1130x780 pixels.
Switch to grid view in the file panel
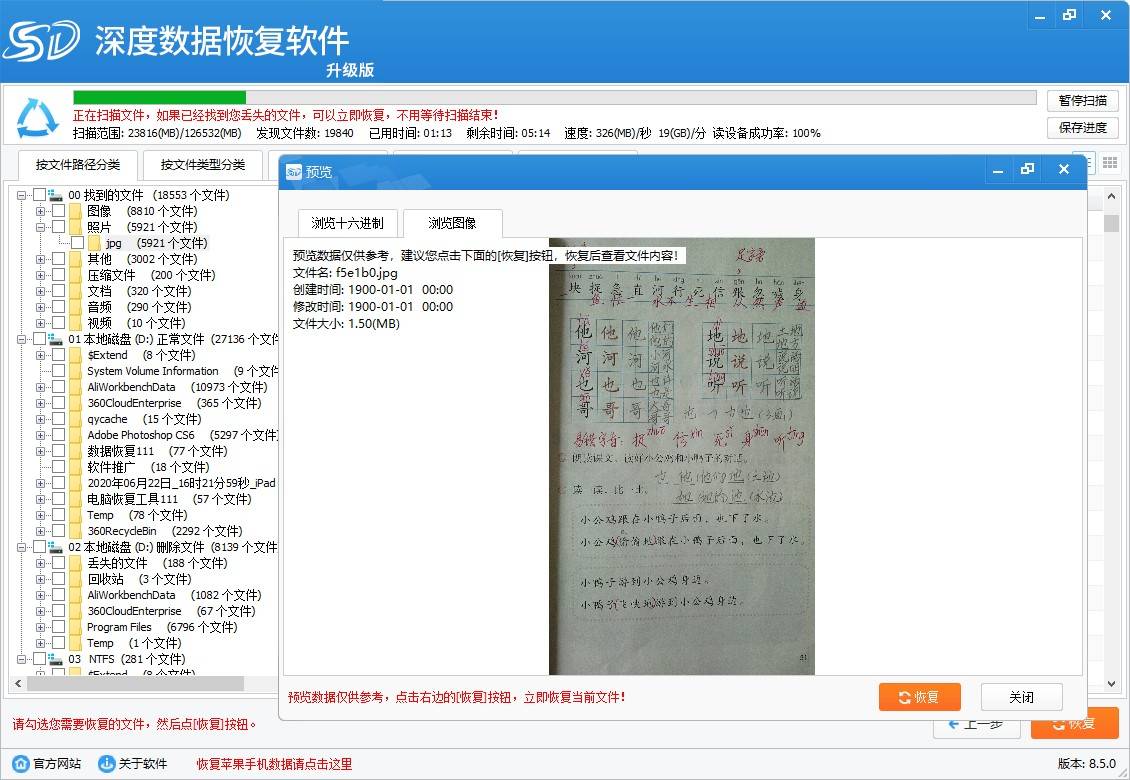pyautogui.click(x=1110, y=162)
